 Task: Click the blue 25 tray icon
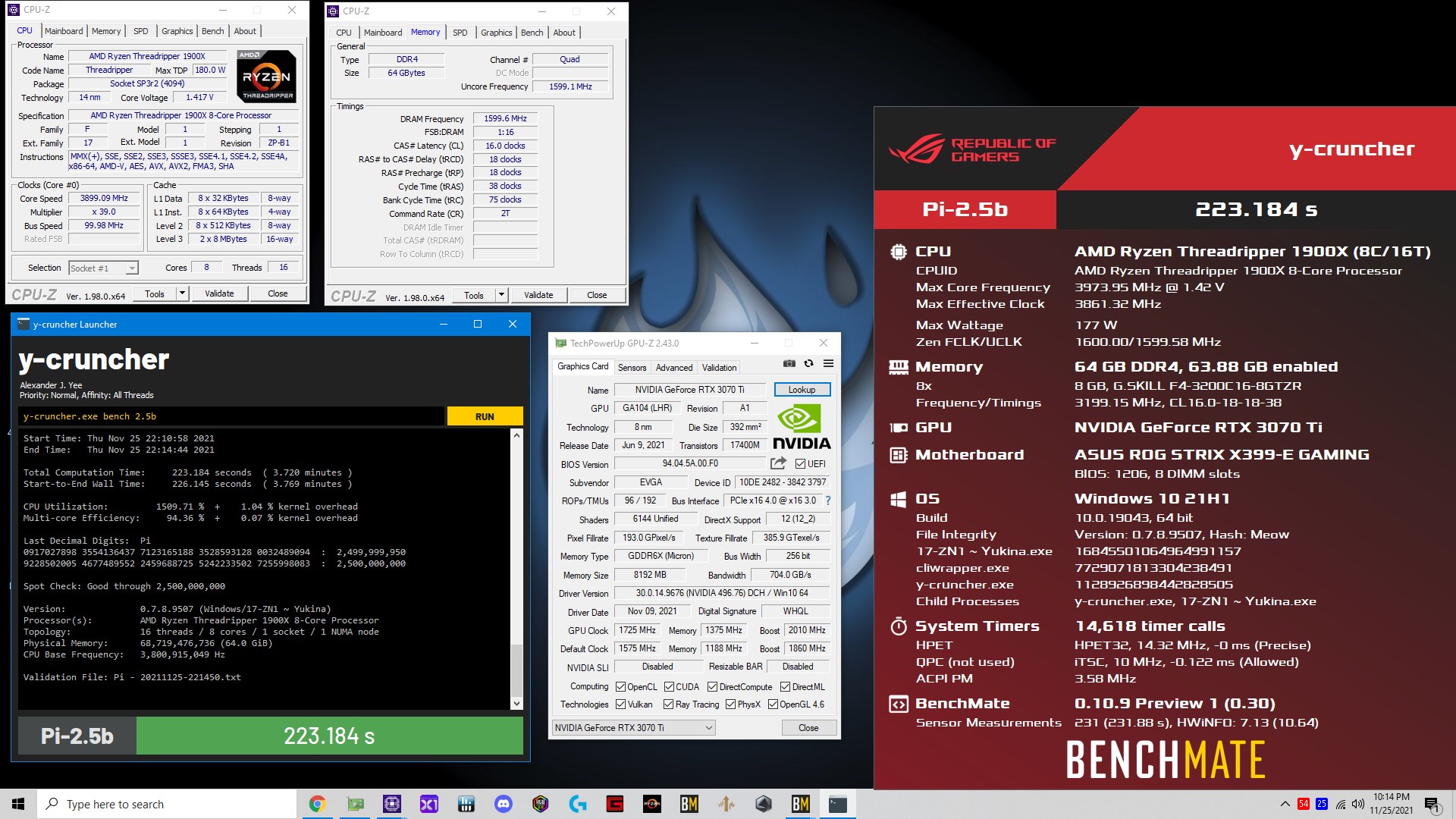click(x=1322, y=804)
